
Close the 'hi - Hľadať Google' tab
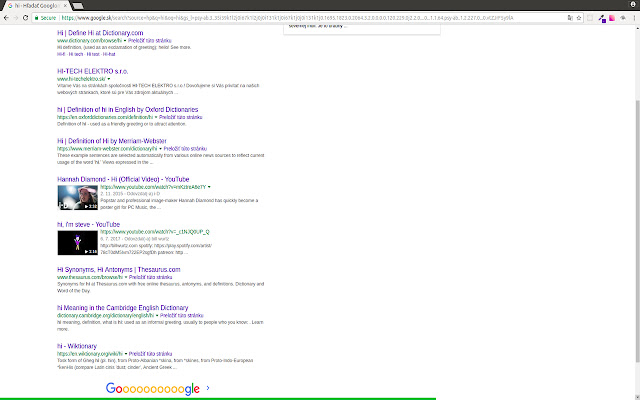[x=65, y=6]
